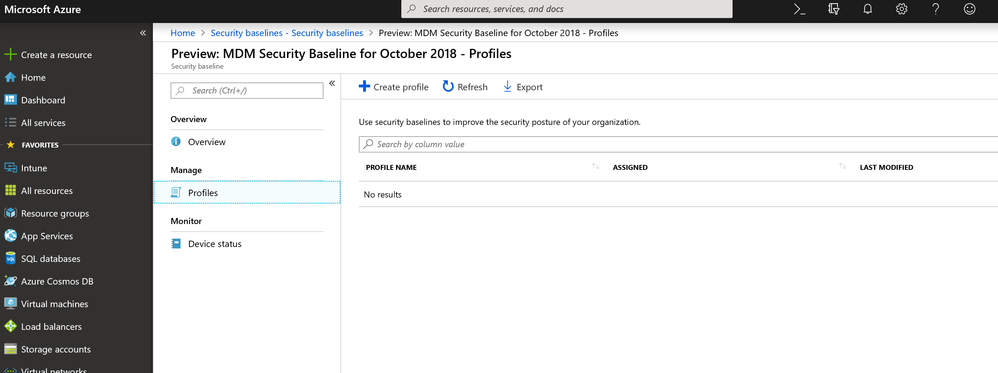This screenshot has width=998, height=373.
Task: Sort by Assigned column arrows
Action: pyautogui.click(x=843, y=167)
